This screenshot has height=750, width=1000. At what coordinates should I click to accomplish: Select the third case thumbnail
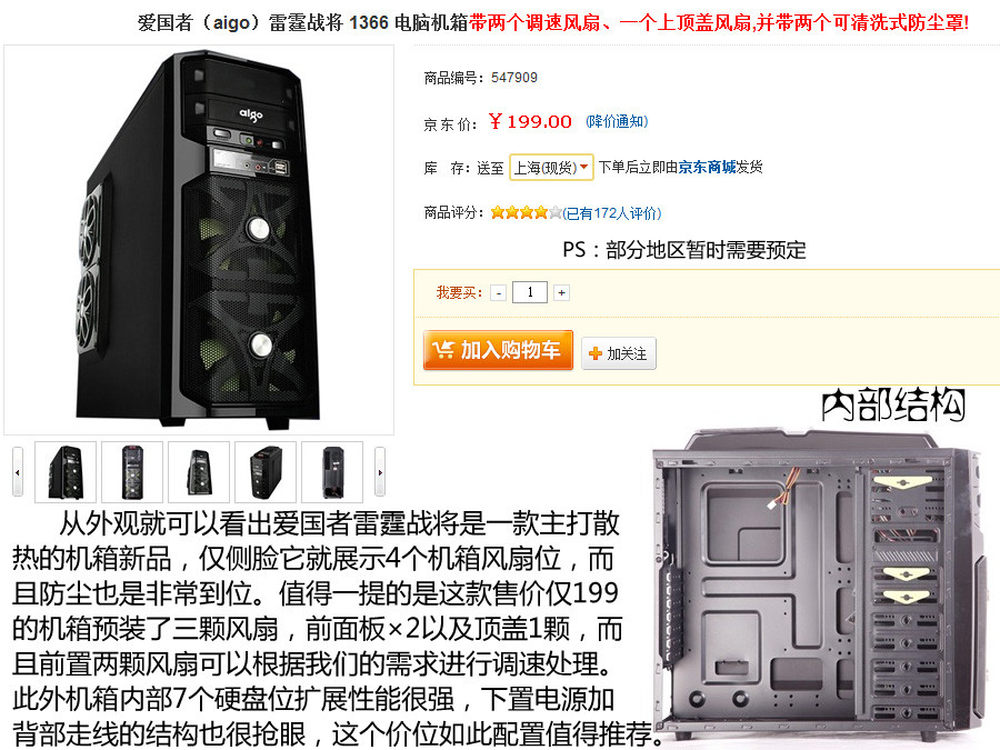click(x=199, y=472)
